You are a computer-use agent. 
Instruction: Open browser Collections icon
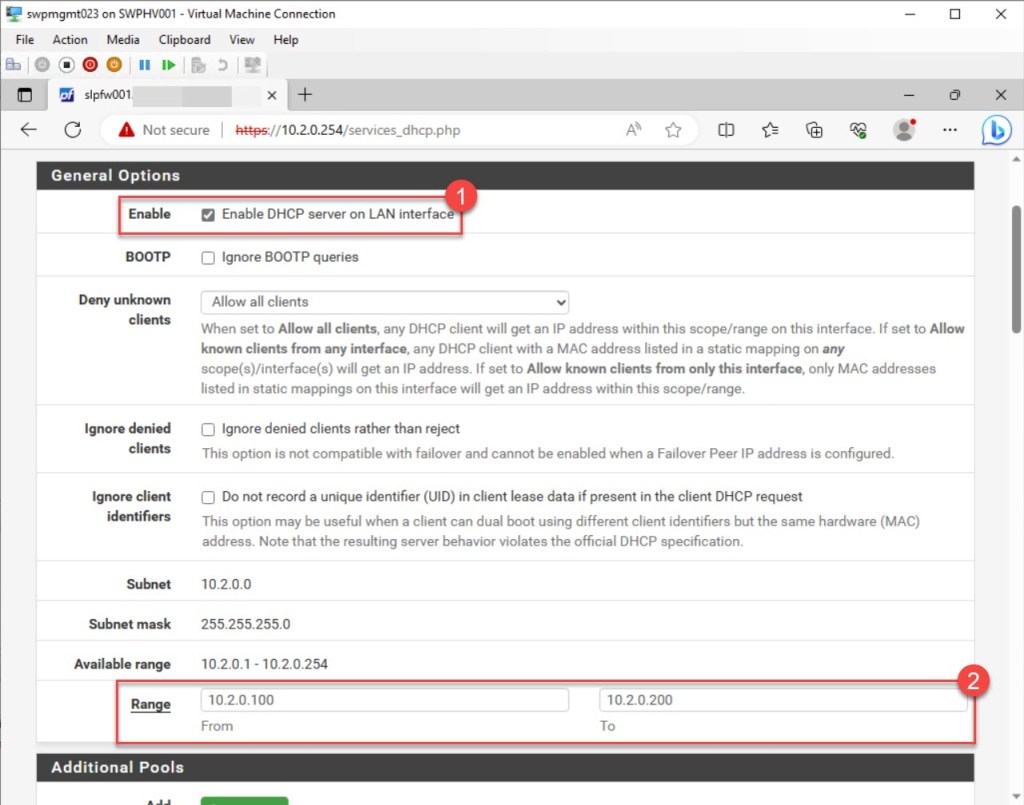[x=815, y=130]
